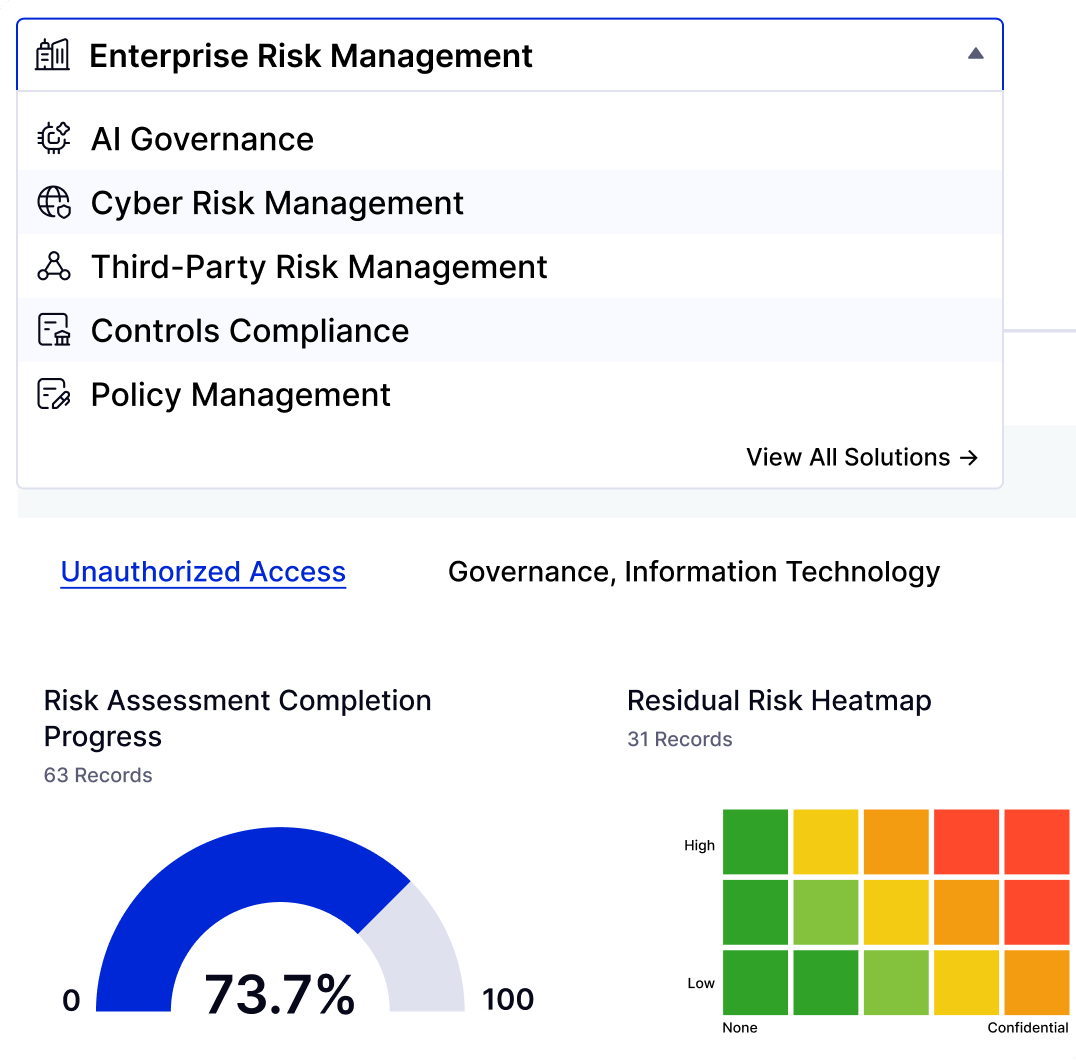The height and width of the screenshot is (1060, 1076).
Task: Select AI Governance from the list
Action: (202, 139)
